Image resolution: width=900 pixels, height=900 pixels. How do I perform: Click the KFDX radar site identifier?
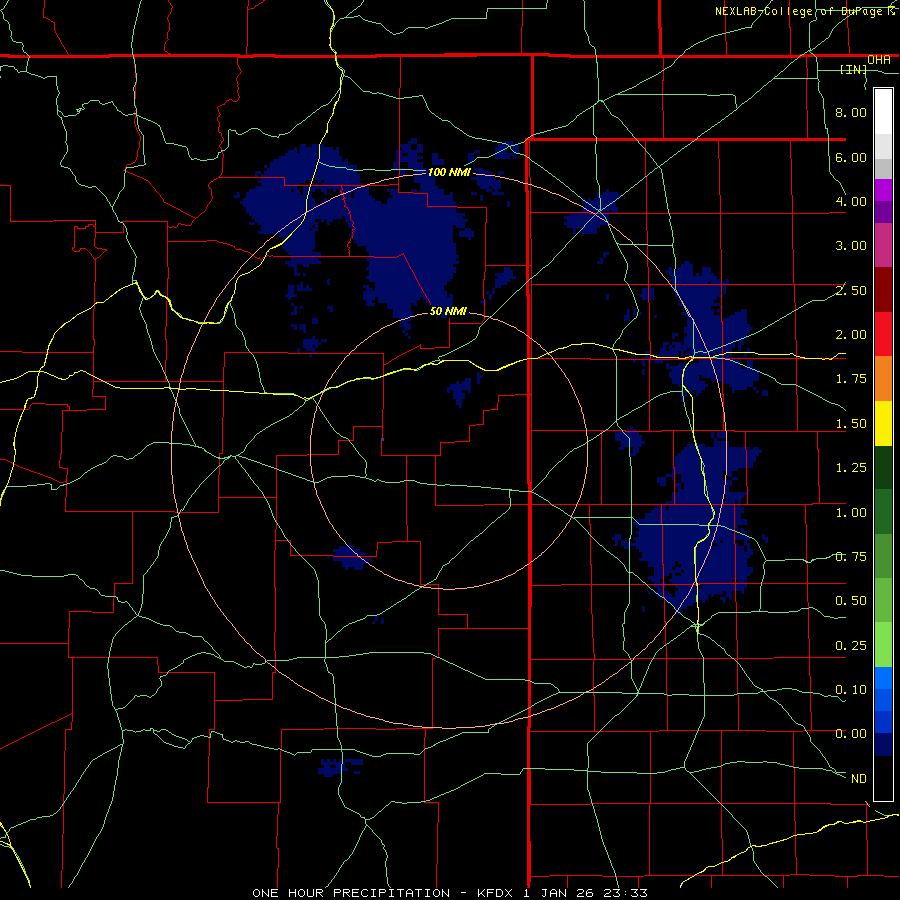494,893
